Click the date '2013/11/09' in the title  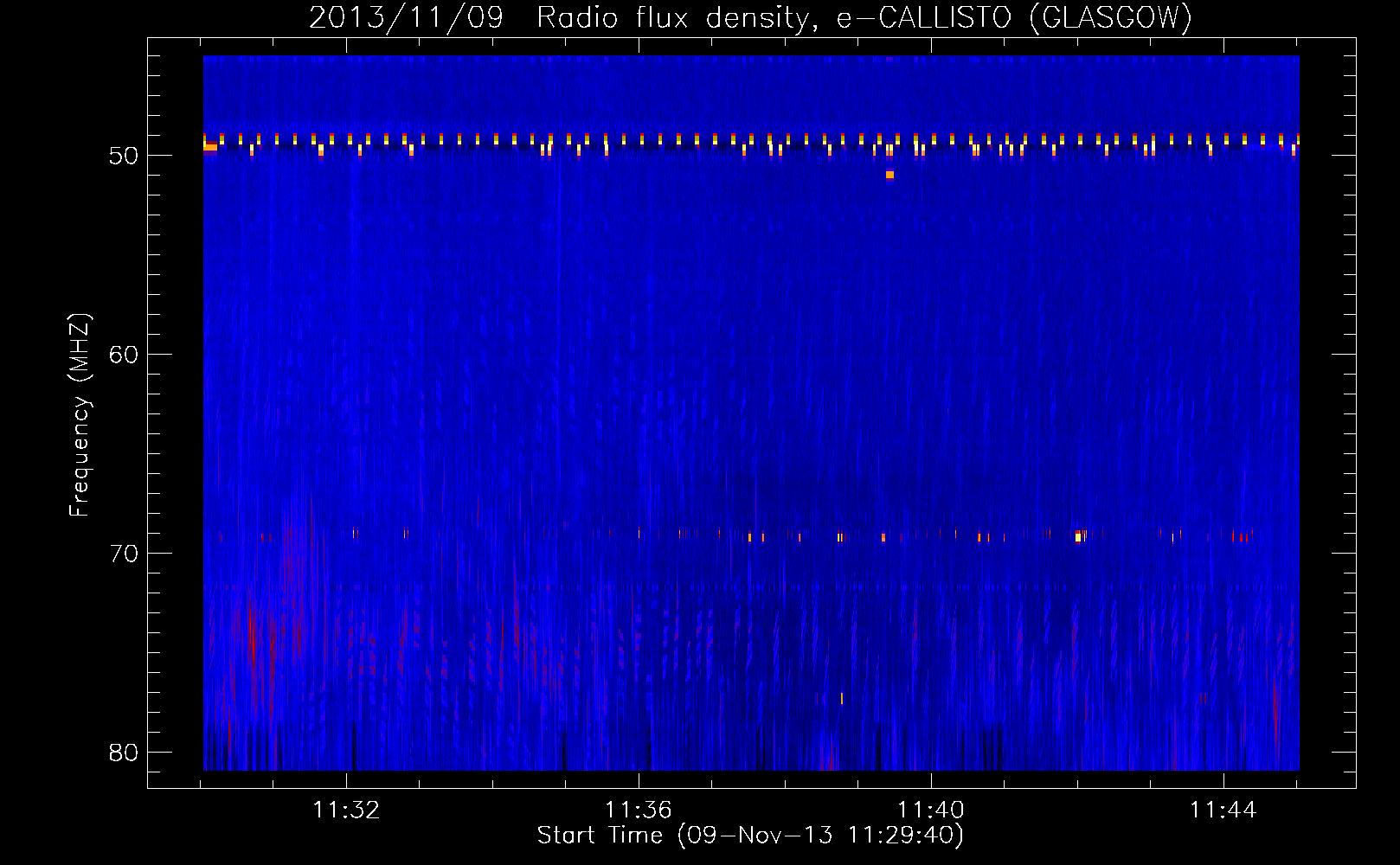(406, 17)
